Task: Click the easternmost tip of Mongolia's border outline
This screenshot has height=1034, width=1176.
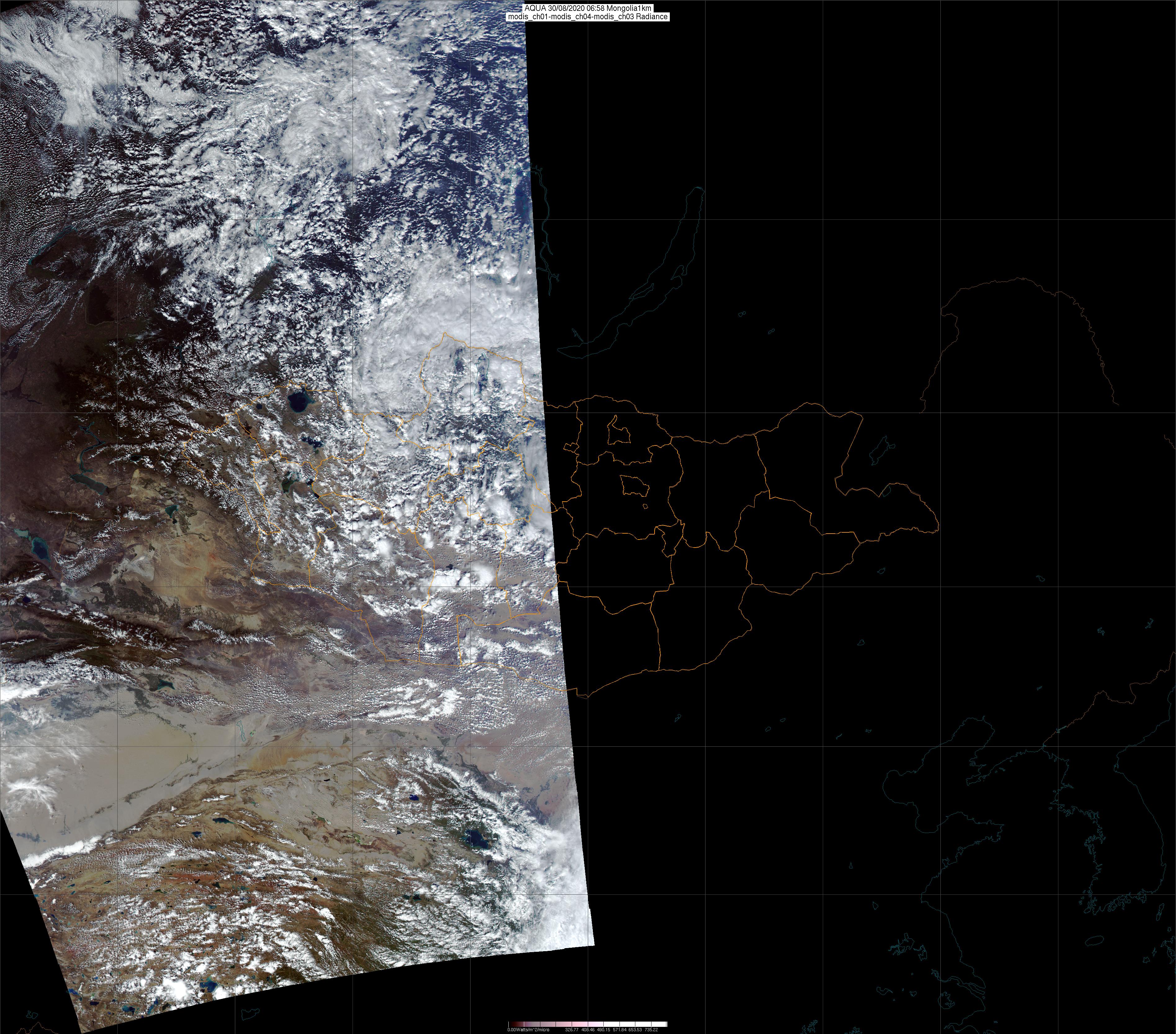Action: (938, 525)
